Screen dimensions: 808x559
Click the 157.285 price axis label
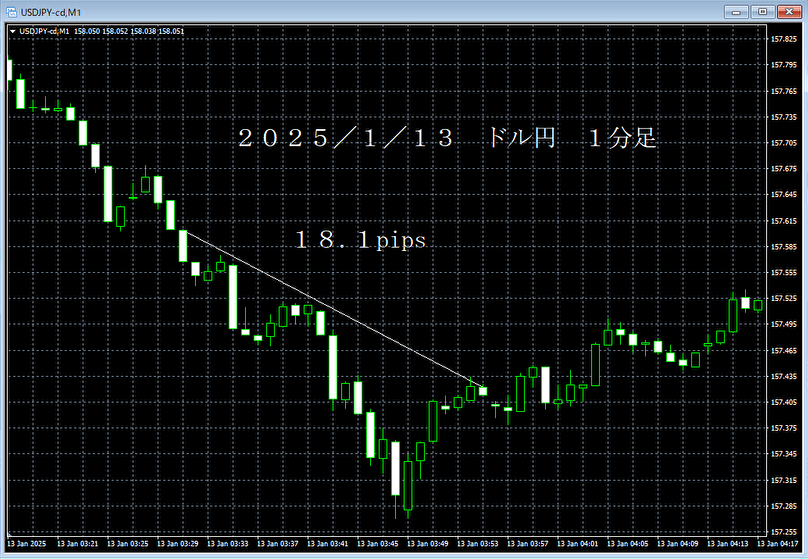(x=783, y=506)
